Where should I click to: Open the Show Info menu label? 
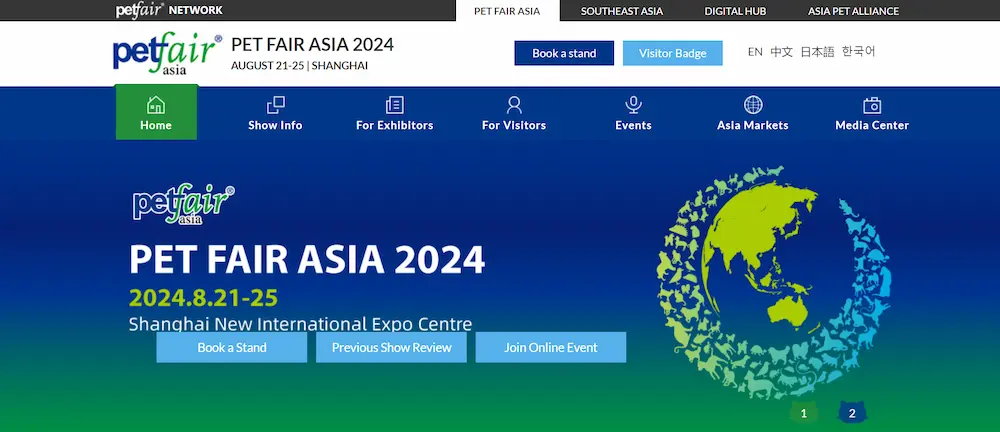(x=276, y=125)
